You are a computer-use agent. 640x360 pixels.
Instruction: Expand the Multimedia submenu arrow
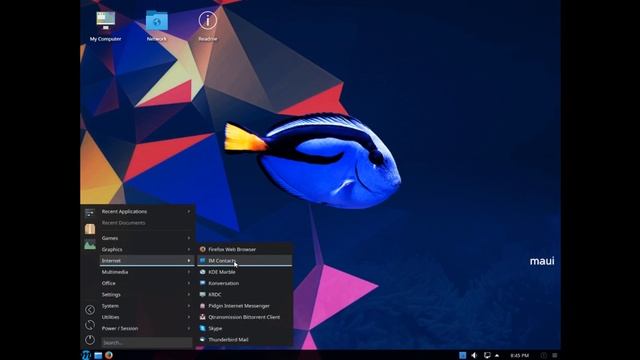point(189,272)
